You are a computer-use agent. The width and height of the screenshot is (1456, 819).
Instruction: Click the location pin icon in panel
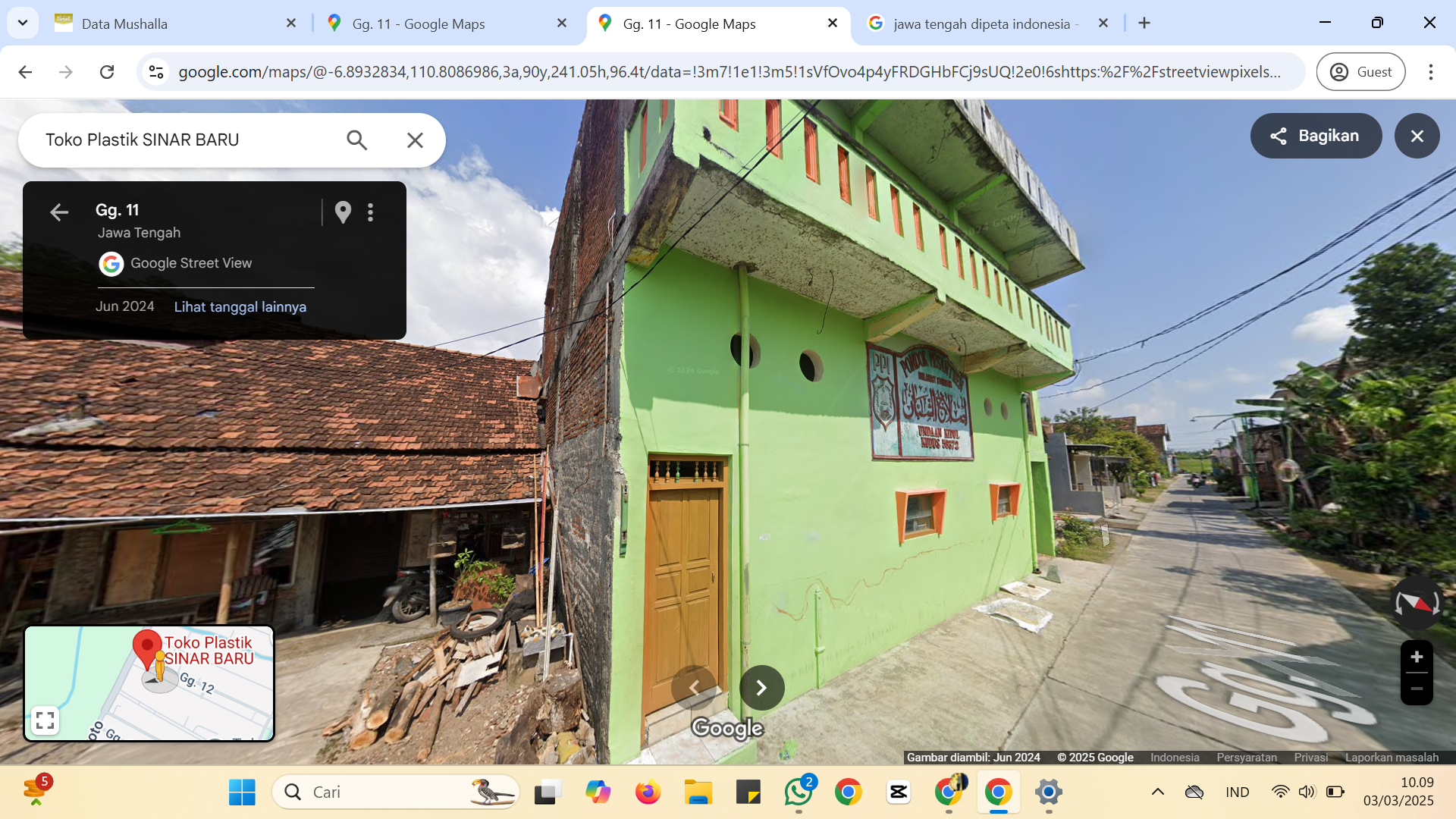pyautogui.click(x=343, y=212)
